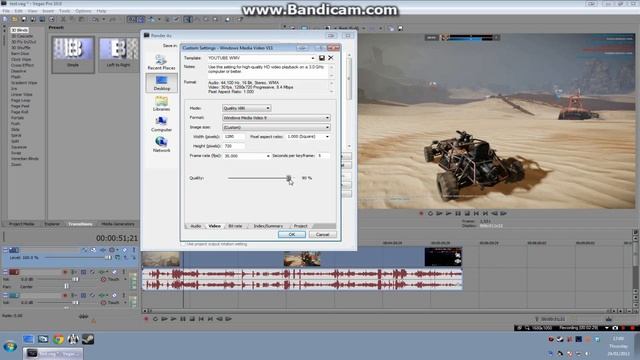Open the Tools menu

[x=64, y=11]
